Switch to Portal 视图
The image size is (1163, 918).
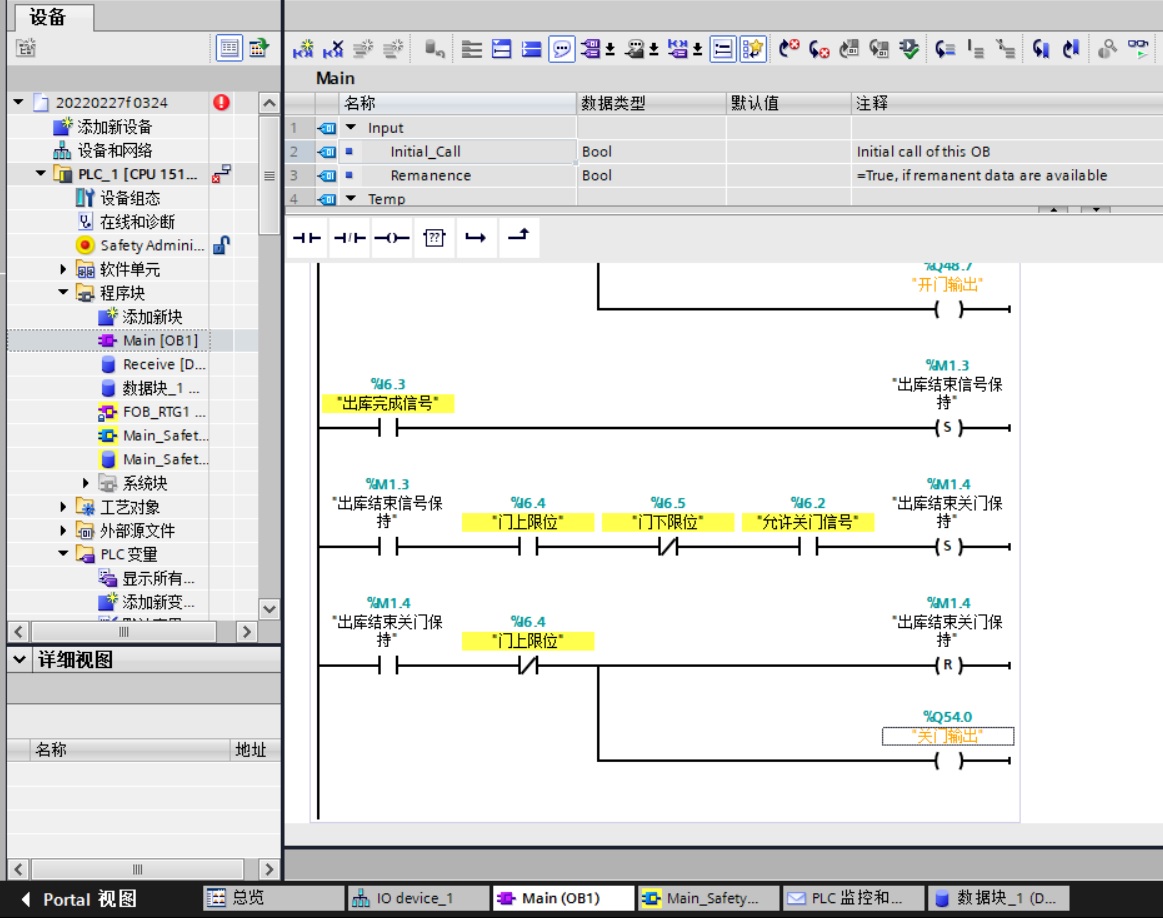click(x=79, y=899)
